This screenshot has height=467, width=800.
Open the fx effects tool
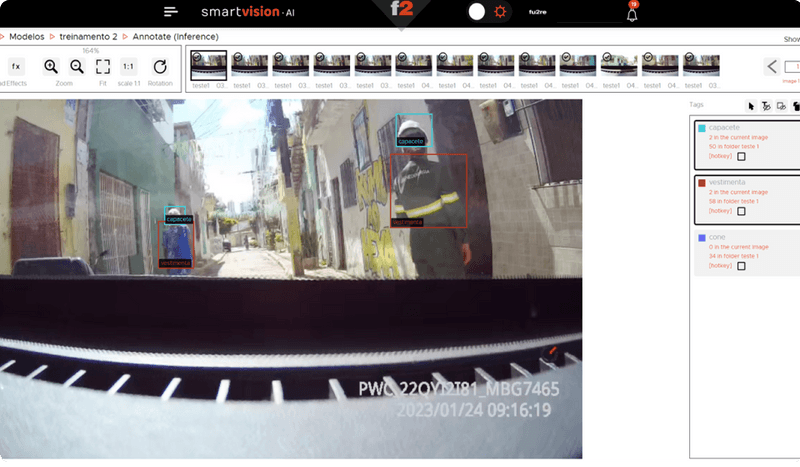click(16, 66)
